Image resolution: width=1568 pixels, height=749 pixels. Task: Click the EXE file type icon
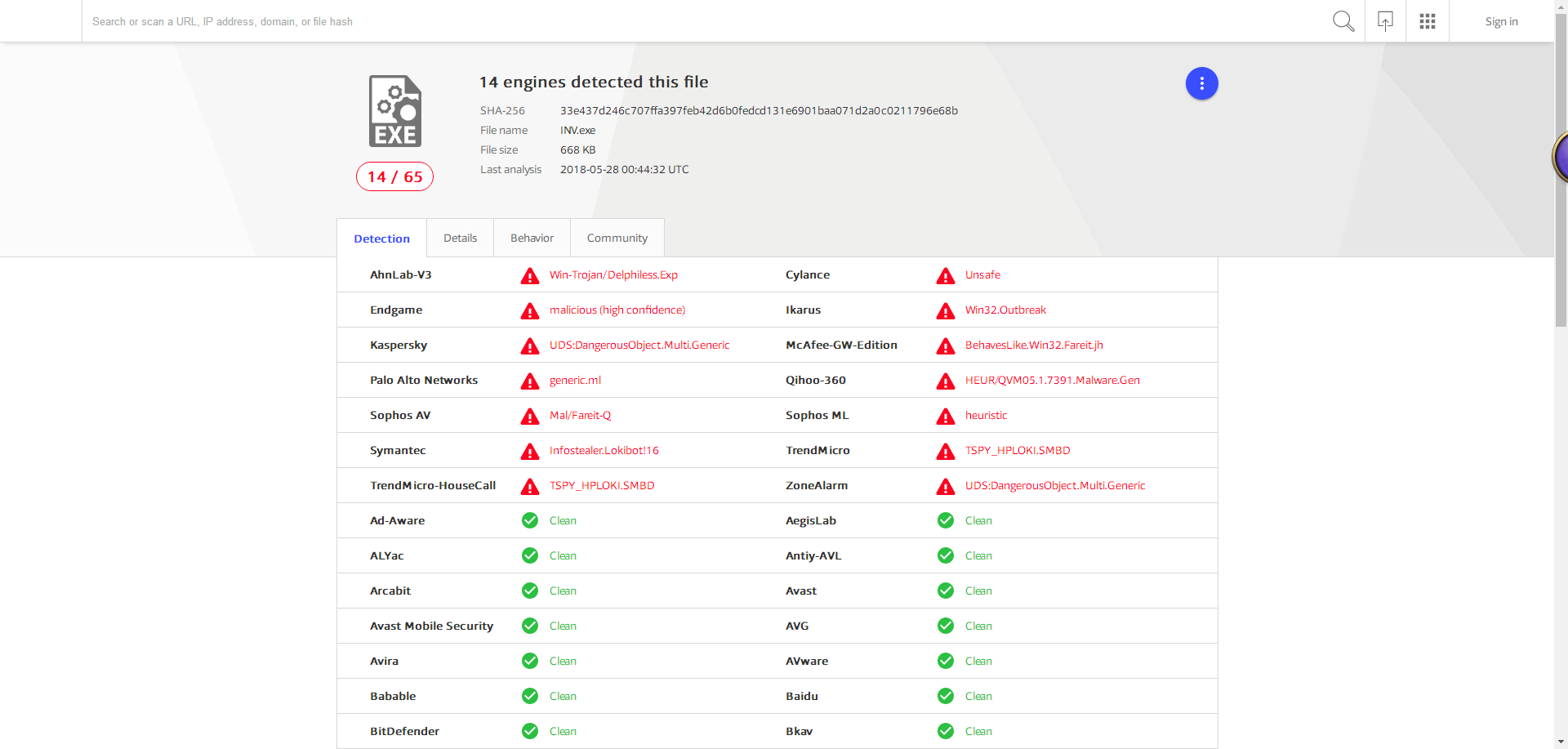click(x=395, y=111)
